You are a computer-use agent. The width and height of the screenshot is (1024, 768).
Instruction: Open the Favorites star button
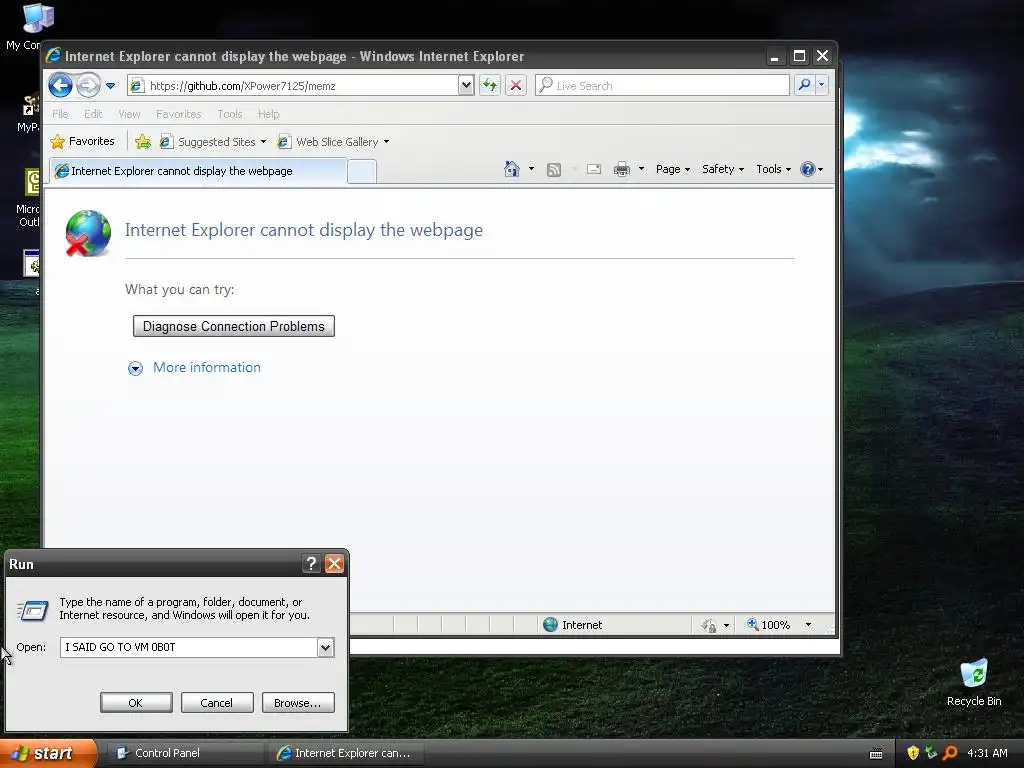point(82,141)
